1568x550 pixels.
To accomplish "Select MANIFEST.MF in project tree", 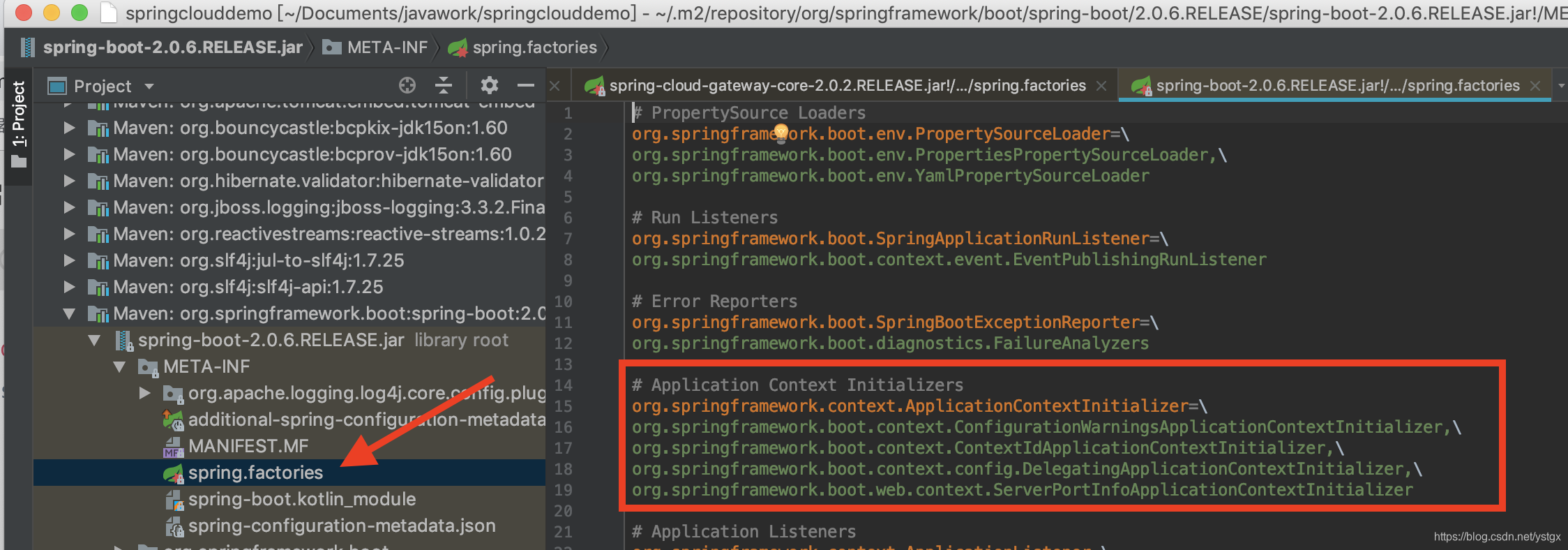I will point(289,446).
